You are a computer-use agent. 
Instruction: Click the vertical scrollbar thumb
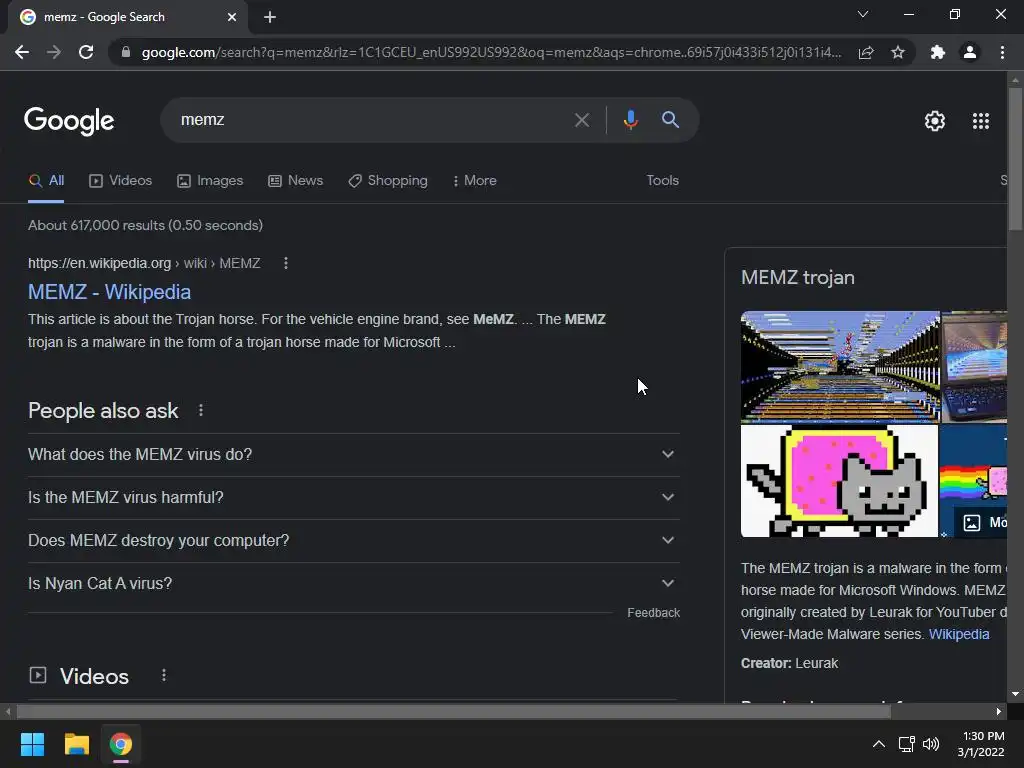(1015, 158)
